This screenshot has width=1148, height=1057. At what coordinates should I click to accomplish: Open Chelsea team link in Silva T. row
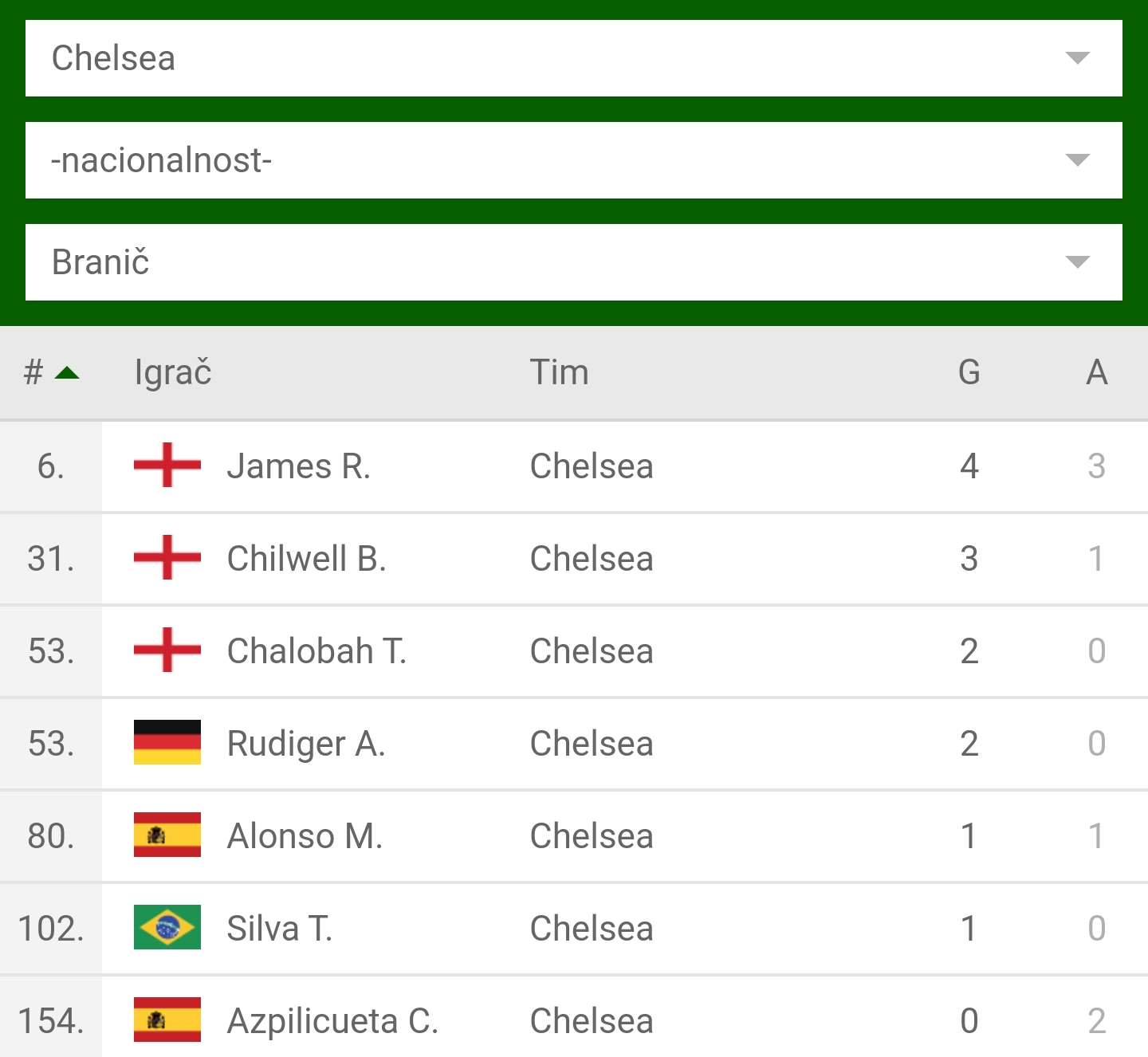[x=592, y=929]
